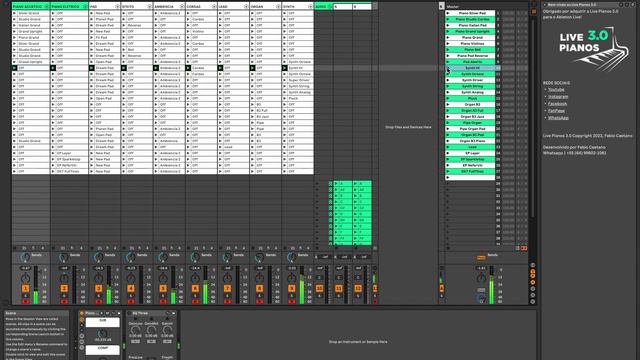Toggle track 2 activator button
Viewport: 640px width, 360px height.
(x=64, y=289)
